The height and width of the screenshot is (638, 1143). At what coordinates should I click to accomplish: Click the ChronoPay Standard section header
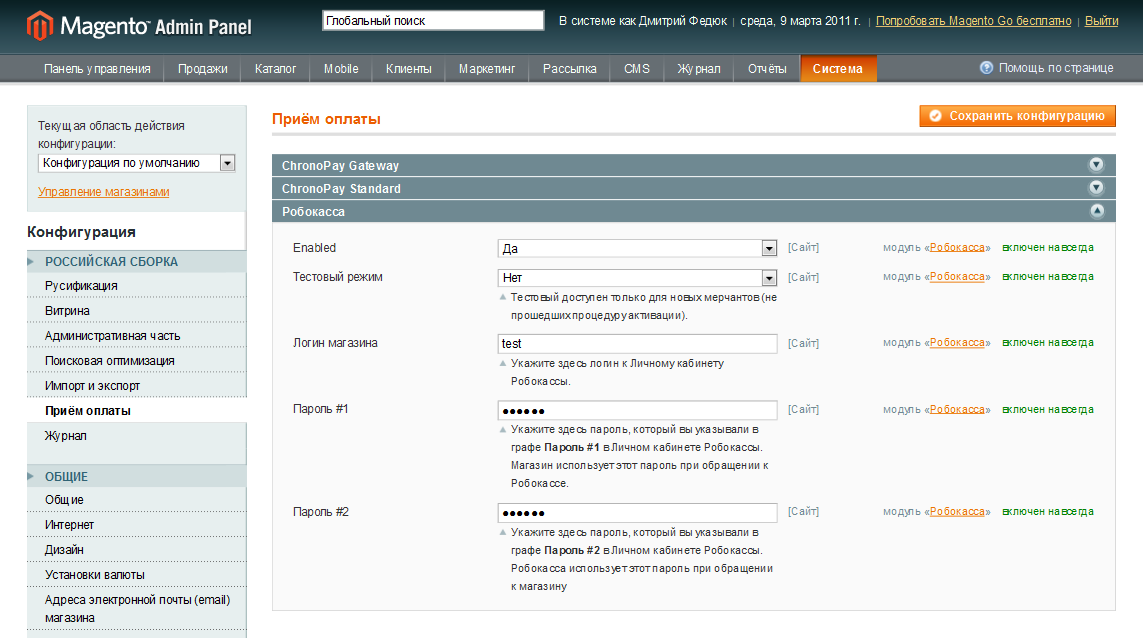click(693, 188)
